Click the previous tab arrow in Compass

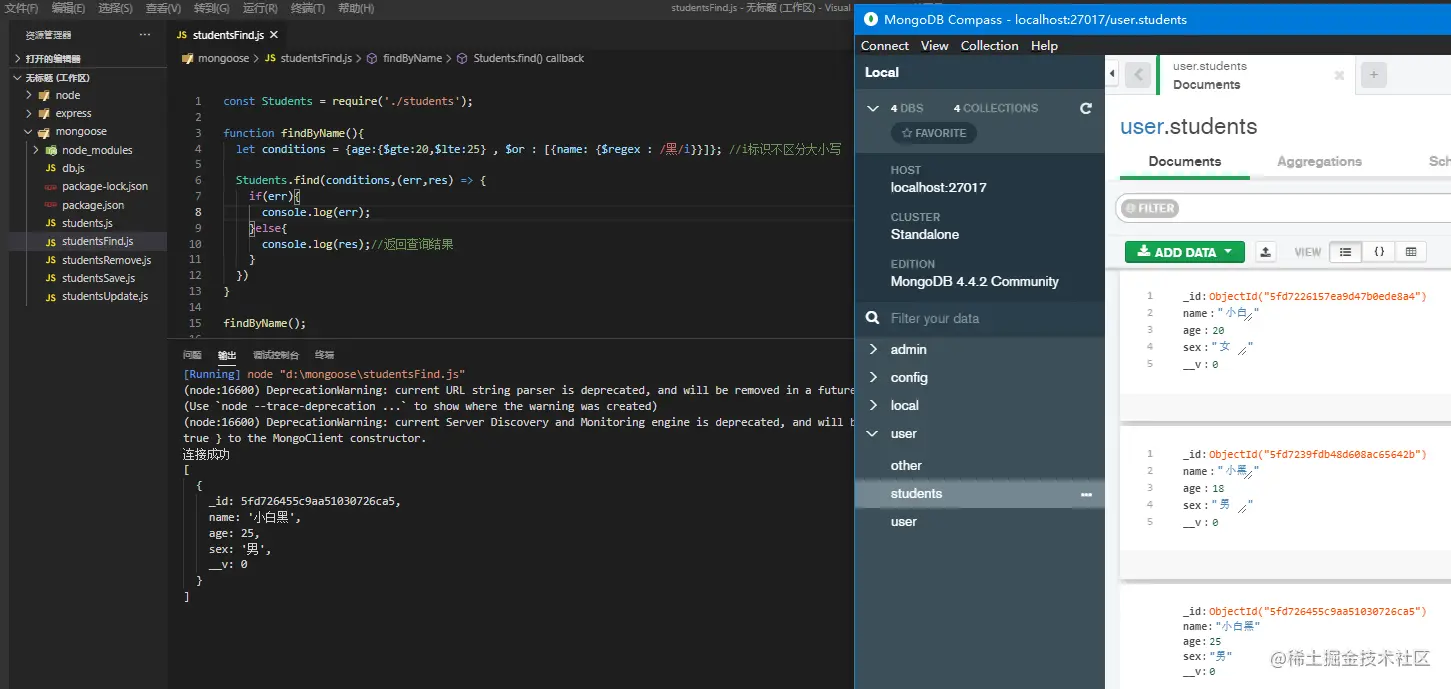point(1137,75)
